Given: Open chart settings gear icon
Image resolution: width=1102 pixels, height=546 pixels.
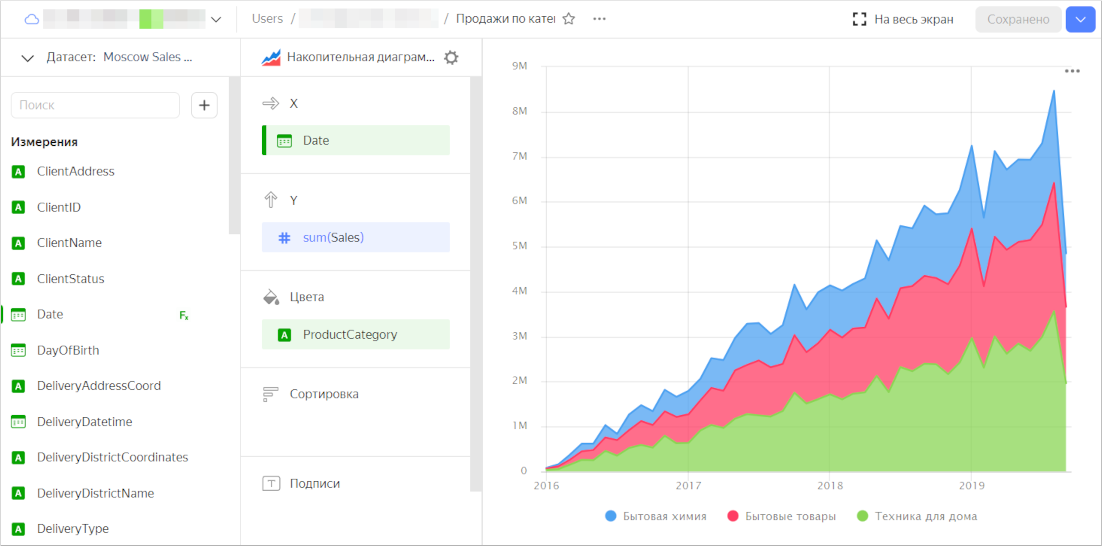Looking at the screenshot, I should [451, 58].
